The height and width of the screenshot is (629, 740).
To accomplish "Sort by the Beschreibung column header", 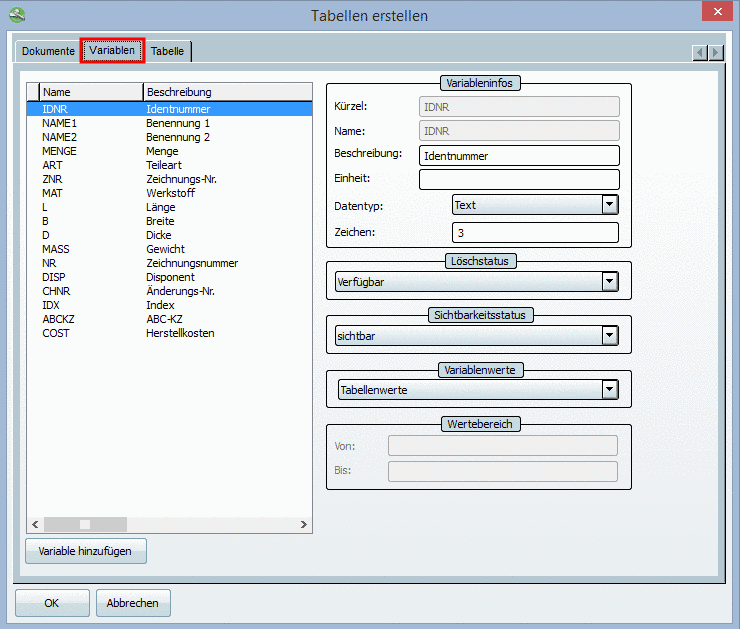I will (x=227, y=92).
